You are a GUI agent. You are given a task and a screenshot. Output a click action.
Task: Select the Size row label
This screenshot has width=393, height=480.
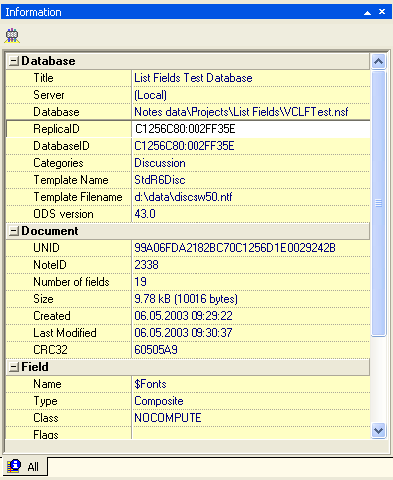pos(43,299)
